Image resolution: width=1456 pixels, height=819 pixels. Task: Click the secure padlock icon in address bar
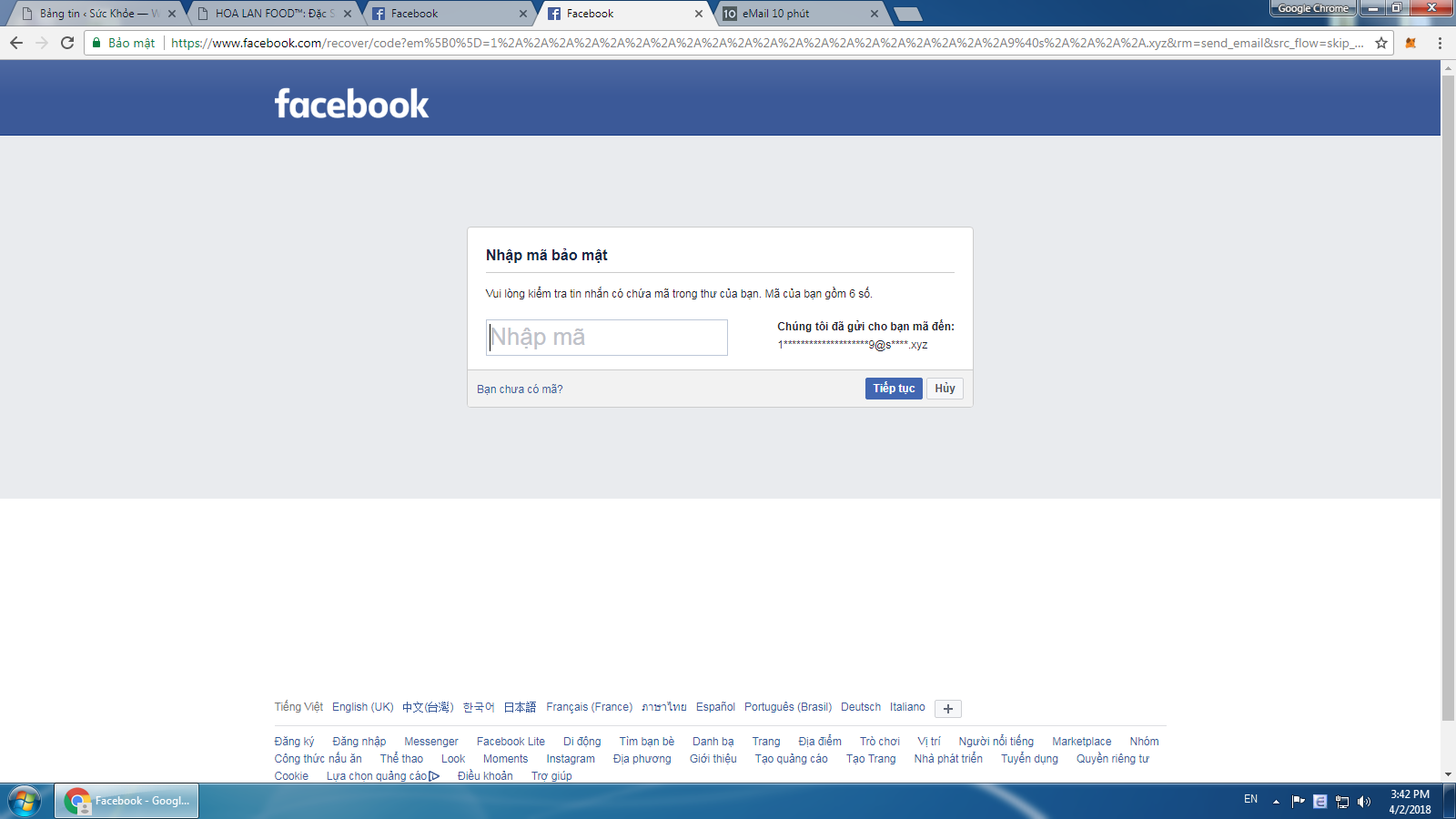point(96,43)
